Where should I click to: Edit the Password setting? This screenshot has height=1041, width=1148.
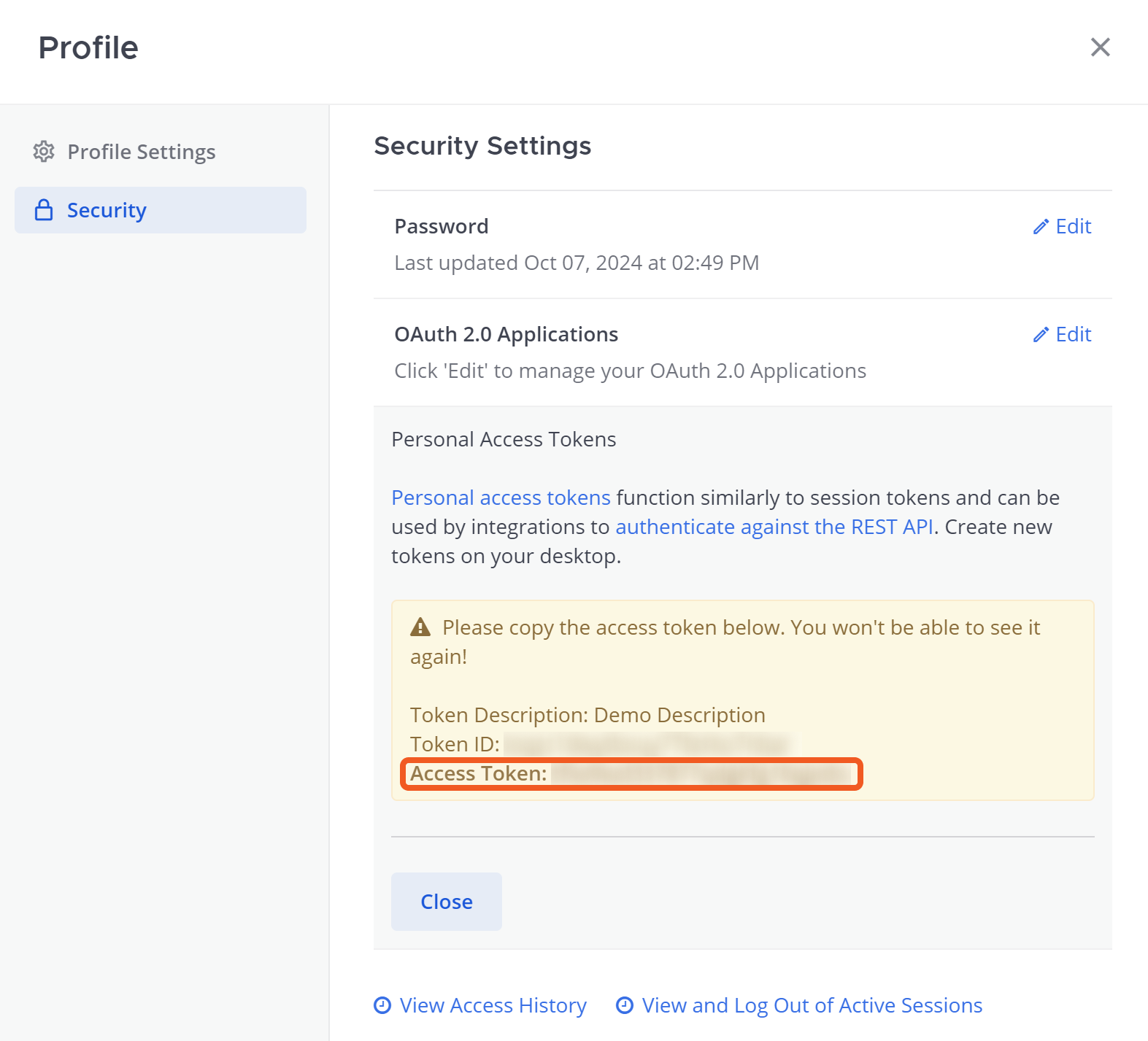tap(1073, 227)
